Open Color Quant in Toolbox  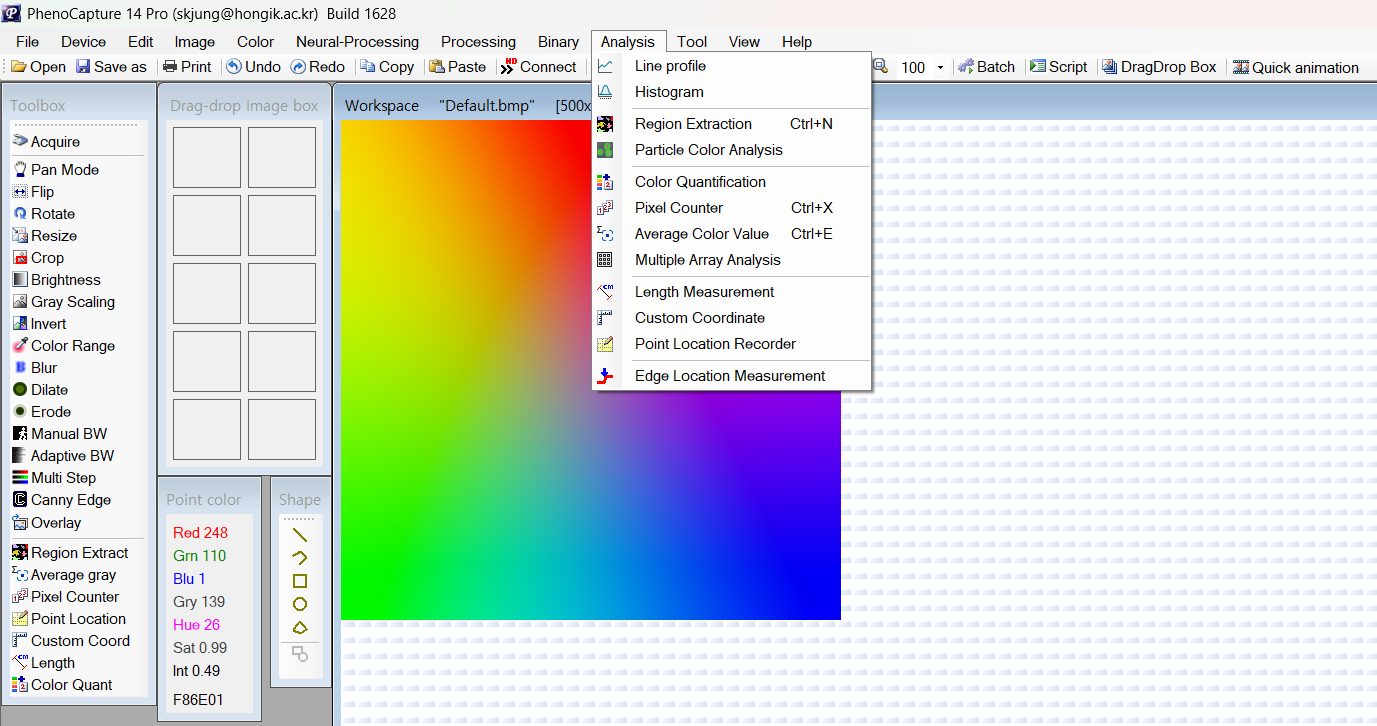tap(63, 685)
